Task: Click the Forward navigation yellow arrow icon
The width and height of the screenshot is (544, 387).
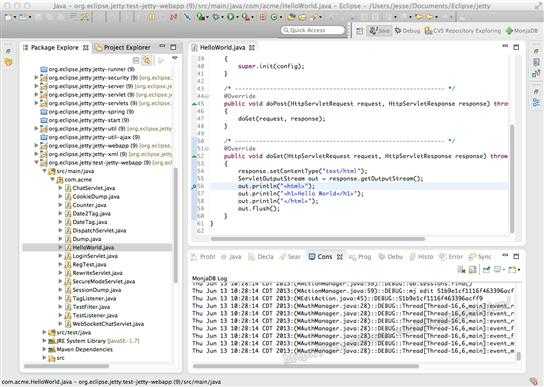Action: (430, 17)
